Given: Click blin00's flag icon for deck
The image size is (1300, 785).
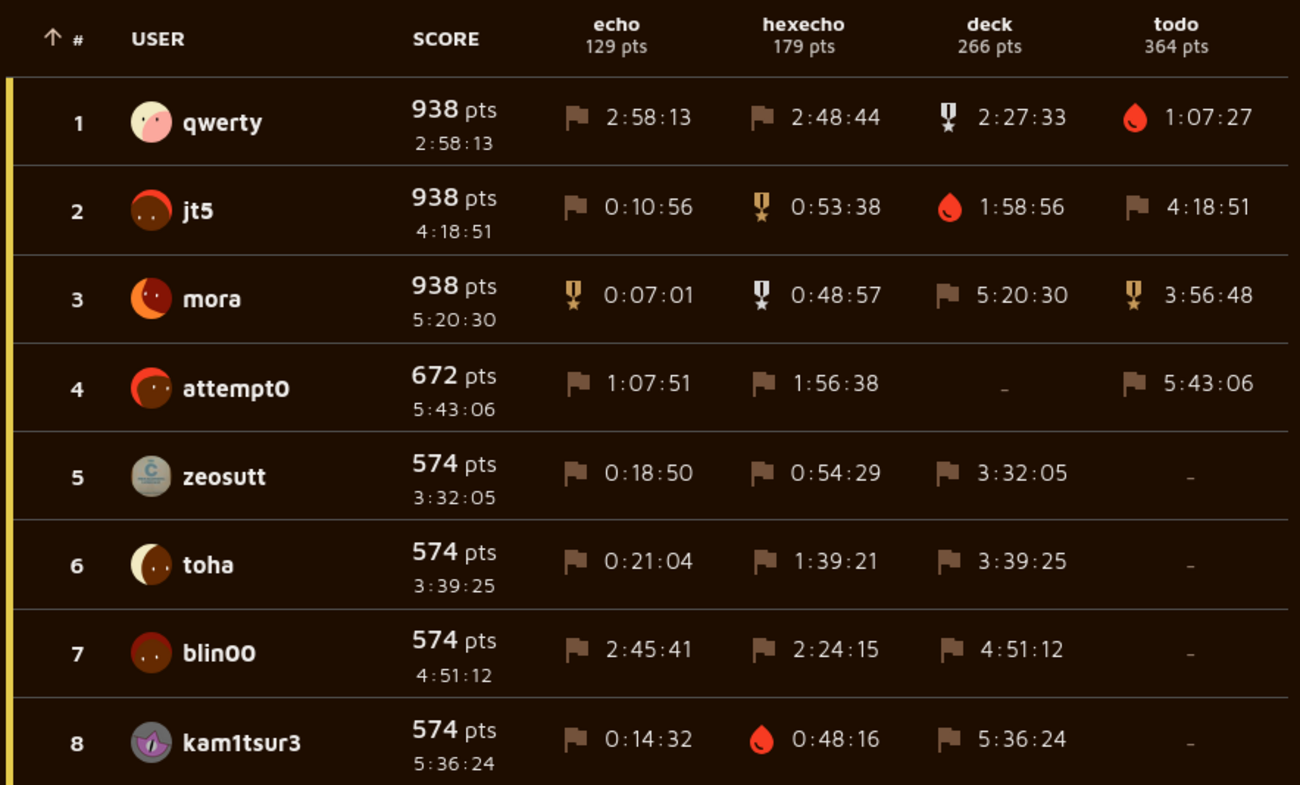Looking at the screenshot, I should pos(951,650).
